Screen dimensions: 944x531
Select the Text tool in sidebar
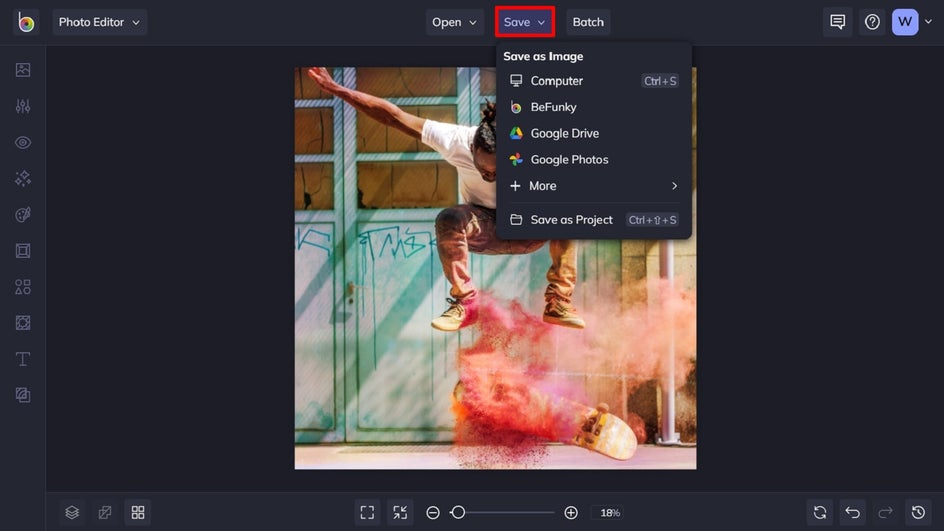click(x=23, y=359)
